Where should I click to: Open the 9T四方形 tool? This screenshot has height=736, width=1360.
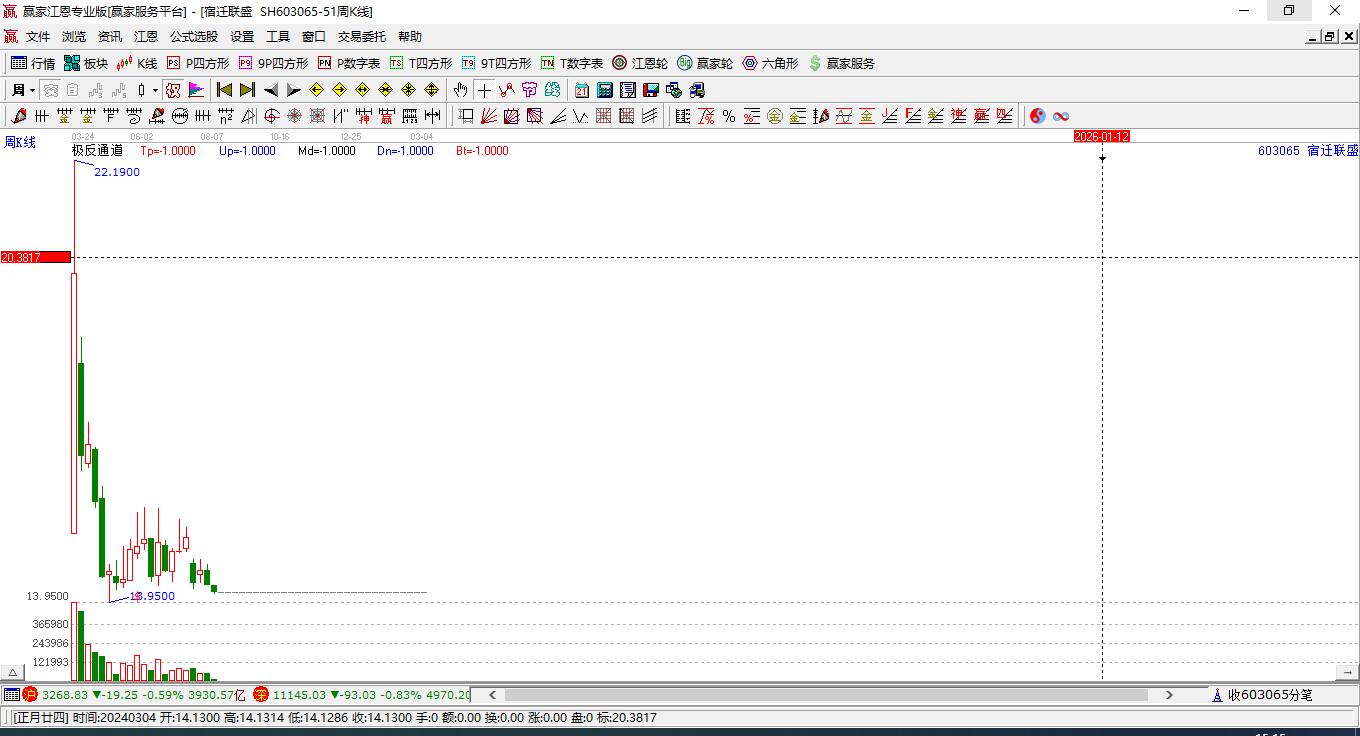496,63
